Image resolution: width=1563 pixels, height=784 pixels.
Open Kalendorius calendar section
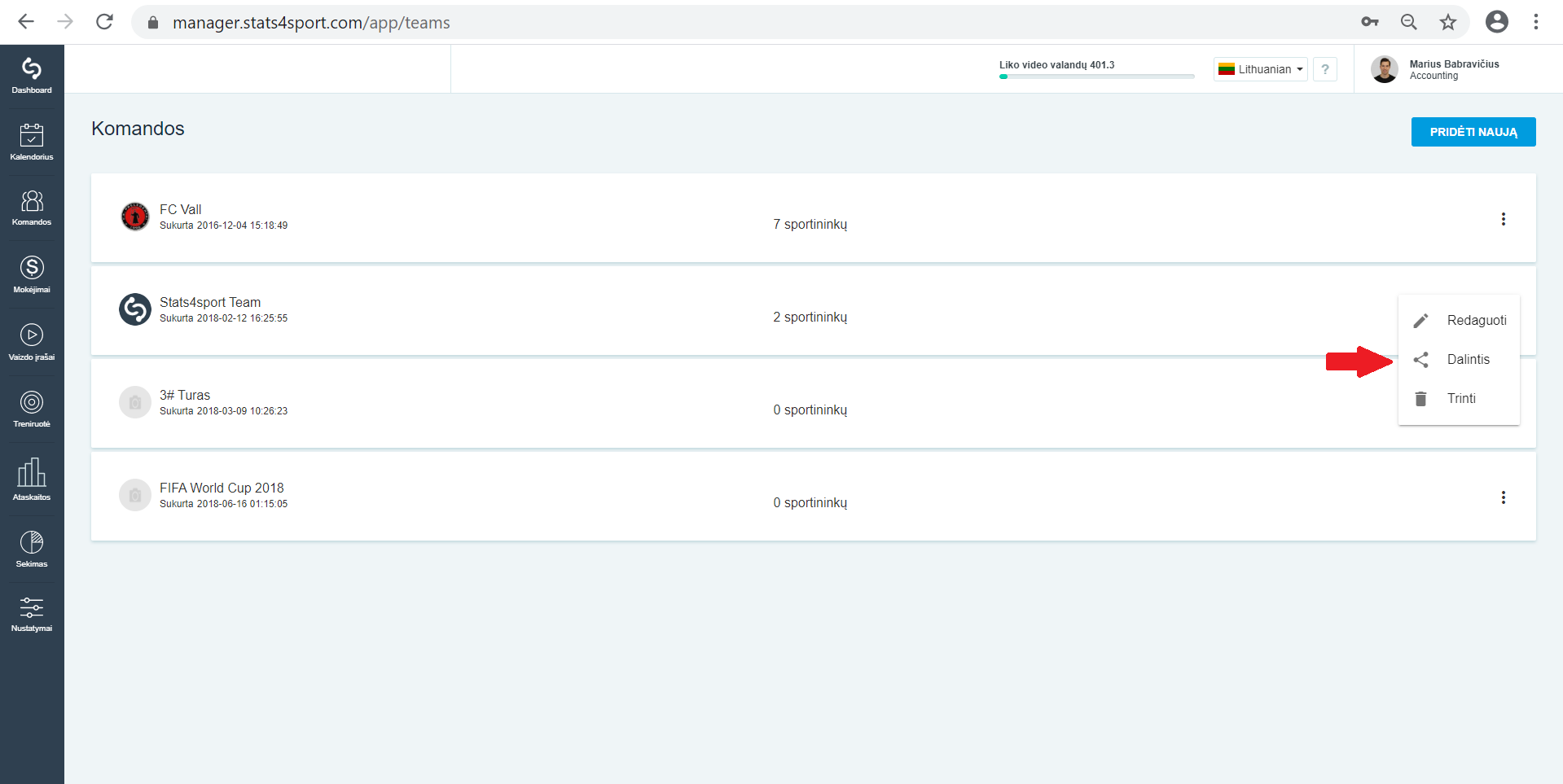coord(32,142)
